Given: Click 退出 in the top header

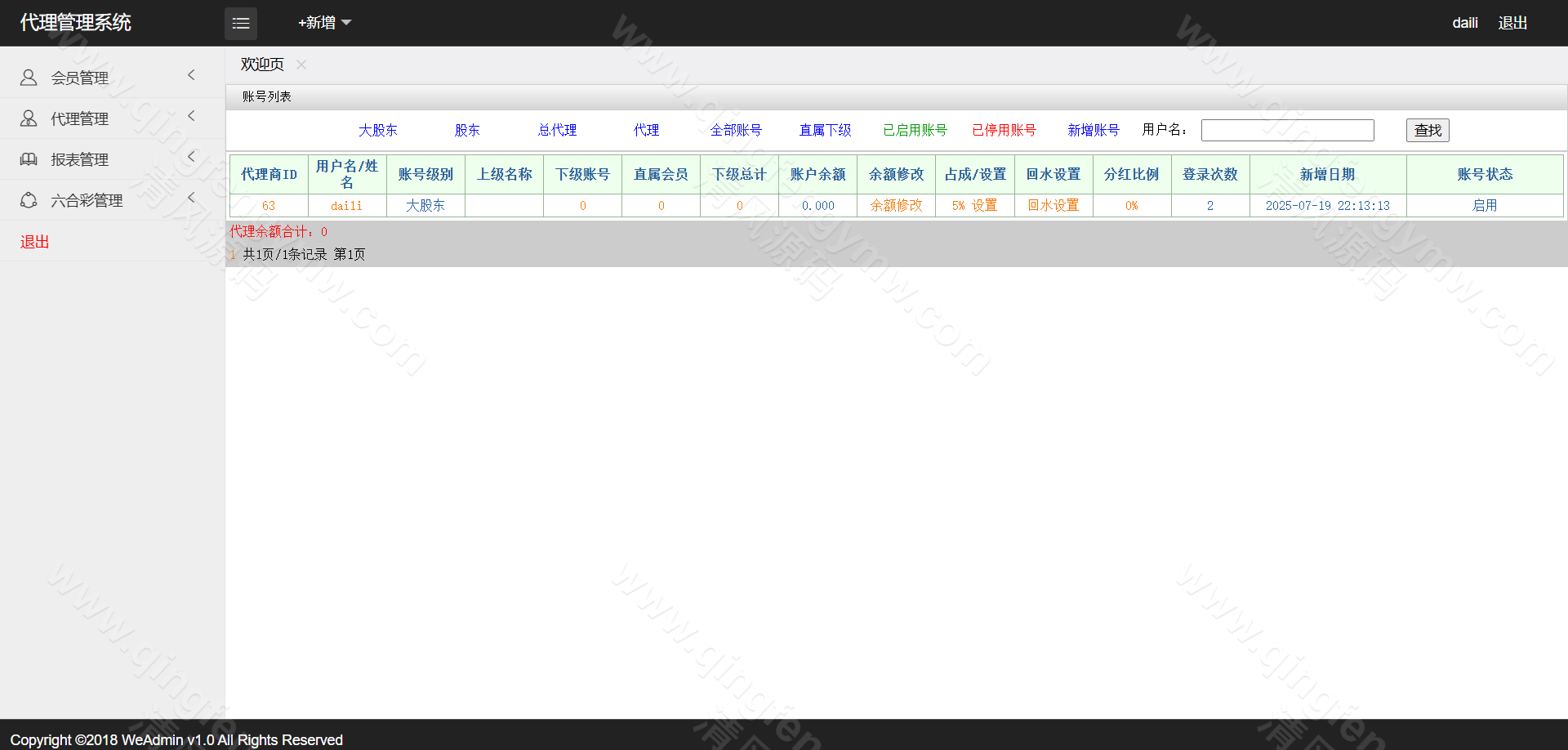Looking at the screenshot, I should pos(1512,23).
